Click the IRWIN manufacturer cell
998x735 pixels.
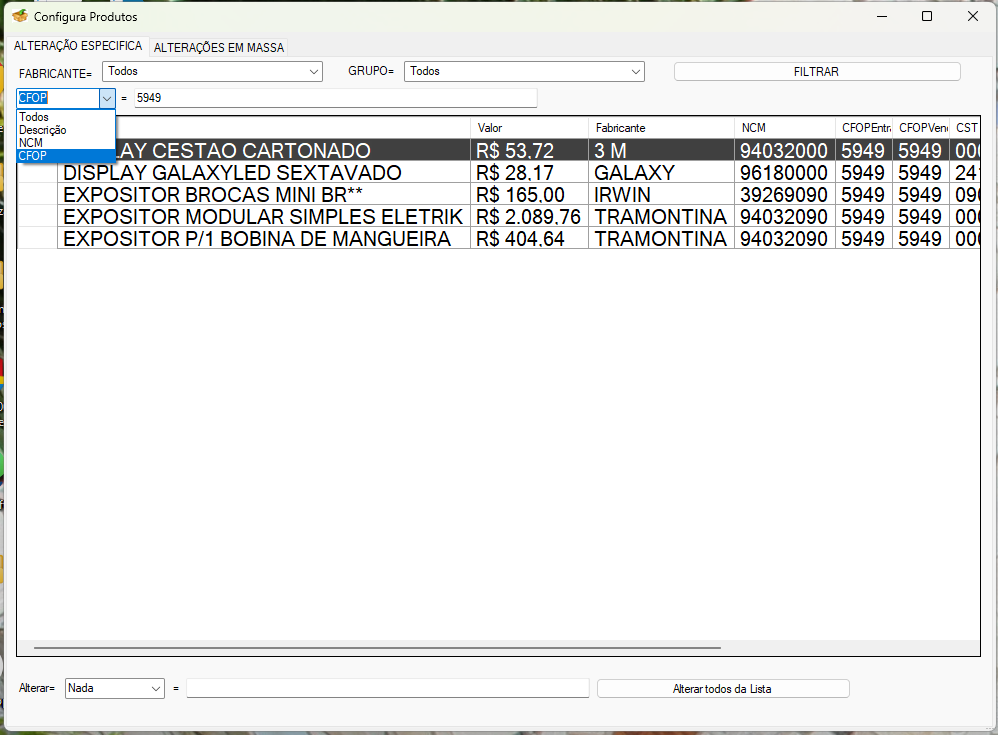(x=661, y=195)
